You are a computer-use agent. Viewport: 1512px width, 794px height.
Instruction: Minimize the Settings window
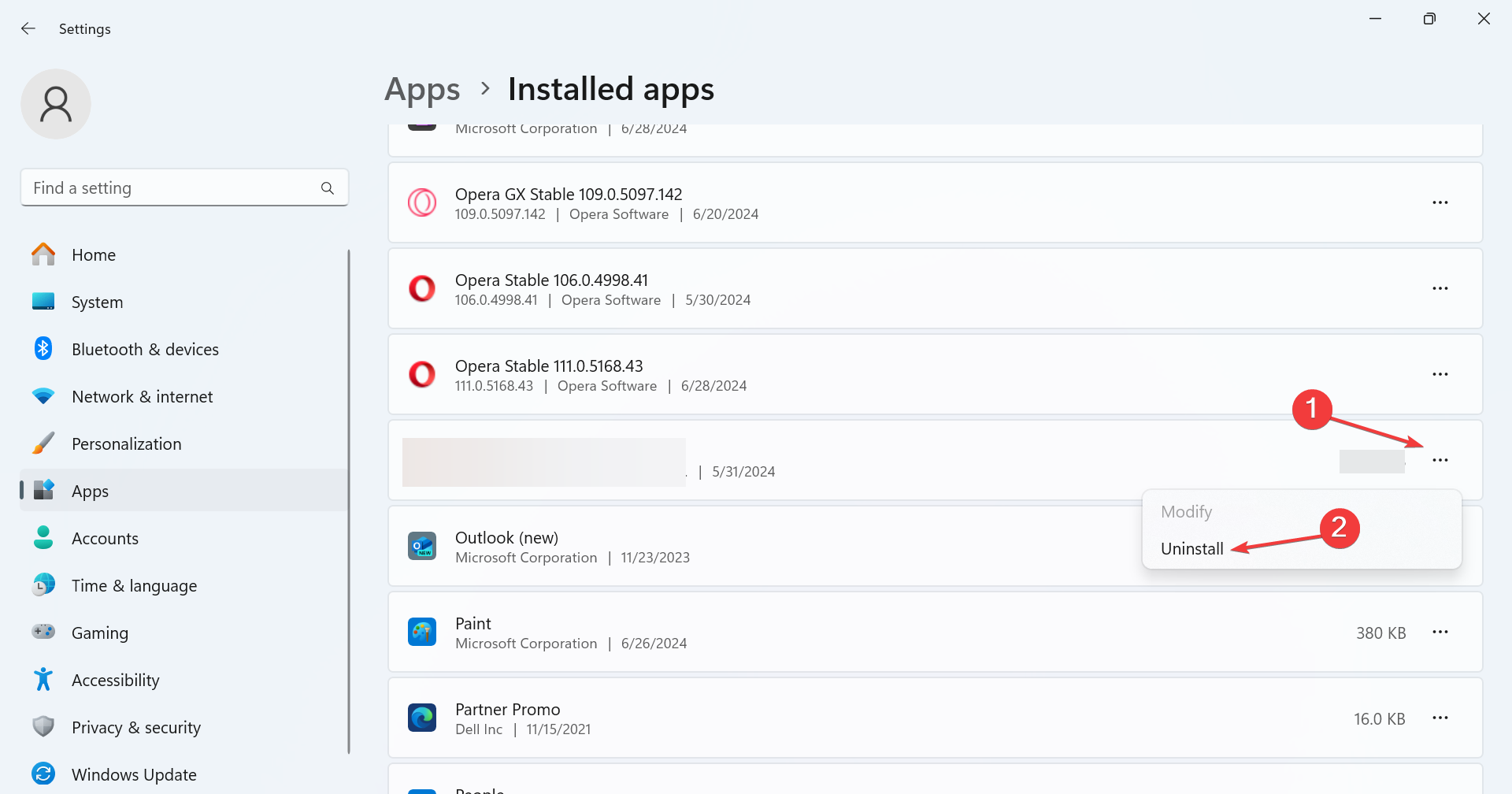[x=1375, y=18]
